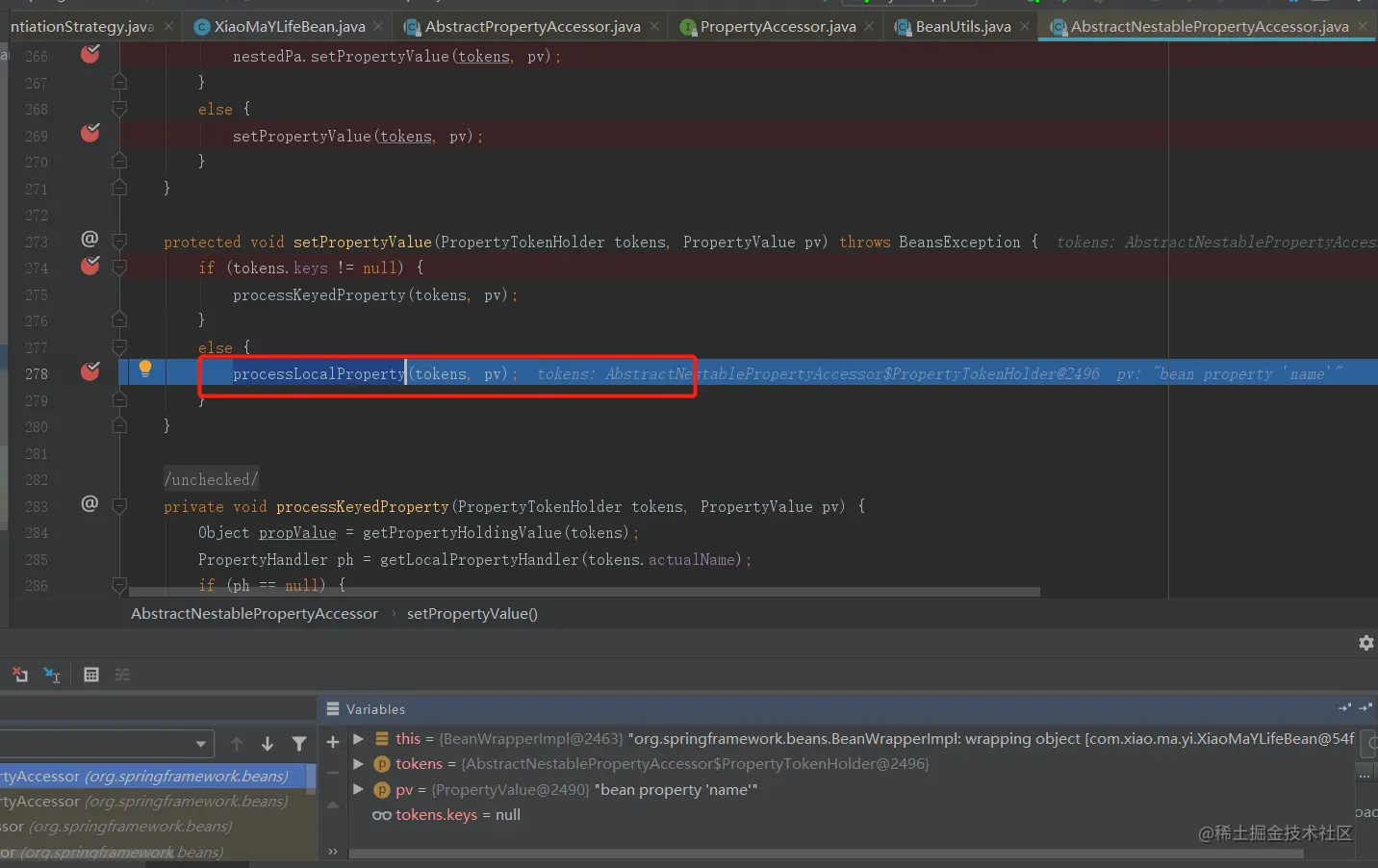Select the highlighted top stack frame

click(x=154, y=777)
